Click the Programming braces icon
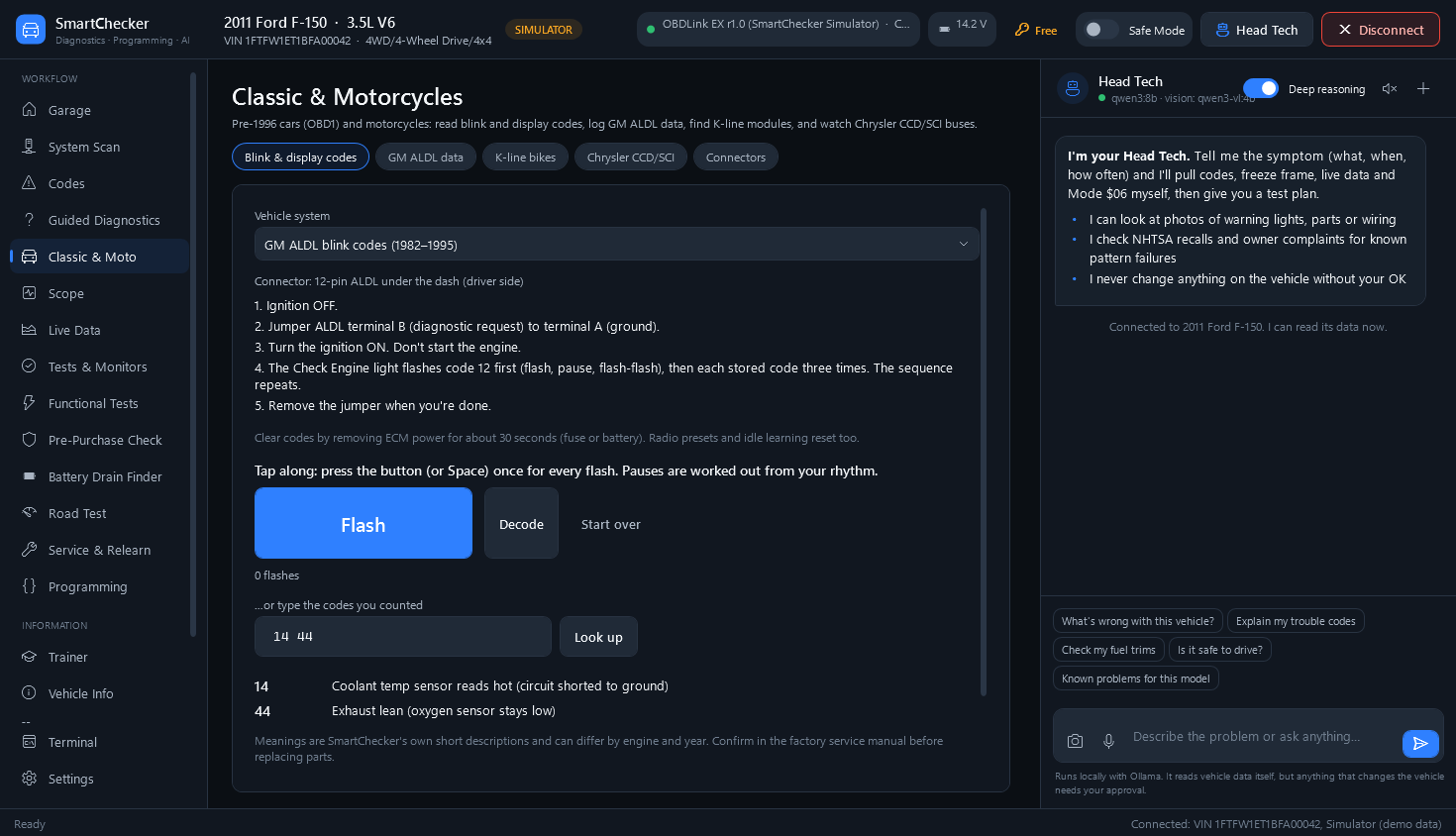This screenshot has height=836, width=1456. pyautogui.click(x=30, y=586)
